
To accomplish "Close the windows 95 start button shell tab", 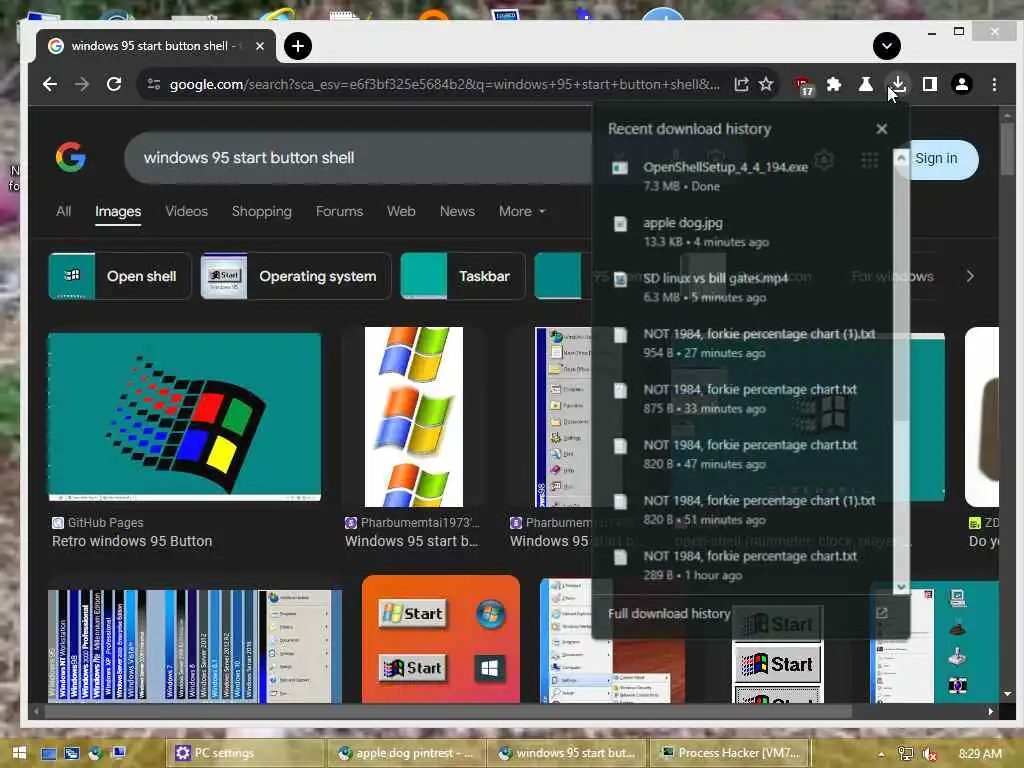I will click(260, 46).
